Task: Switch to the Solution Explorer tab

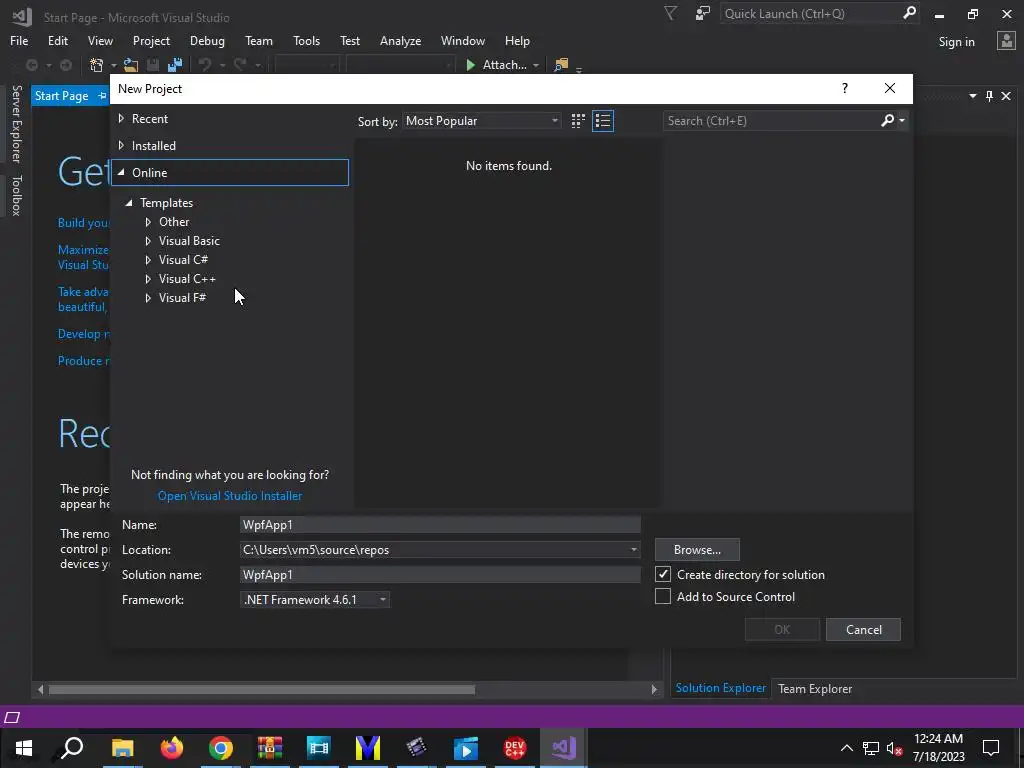Action: tap(720, 688)
